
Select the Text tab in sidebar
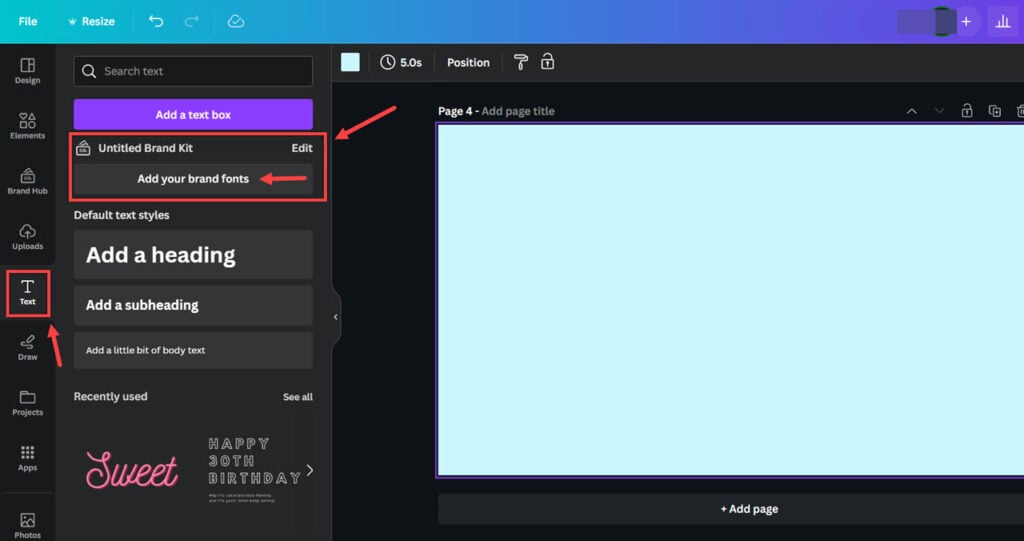pos(27,292)
